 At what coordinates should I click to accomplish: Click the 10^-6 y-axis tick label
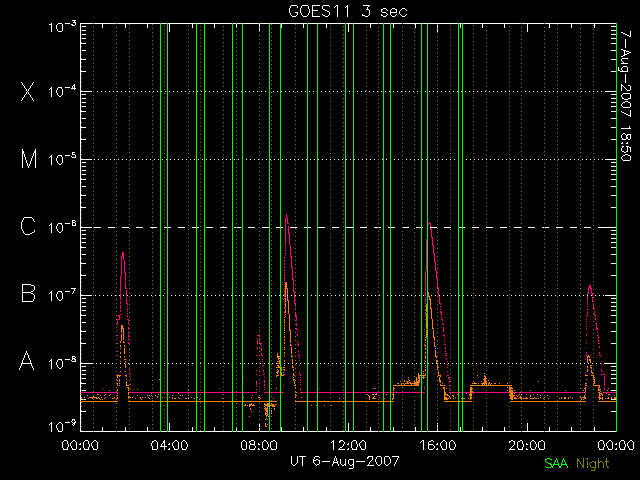62,227
